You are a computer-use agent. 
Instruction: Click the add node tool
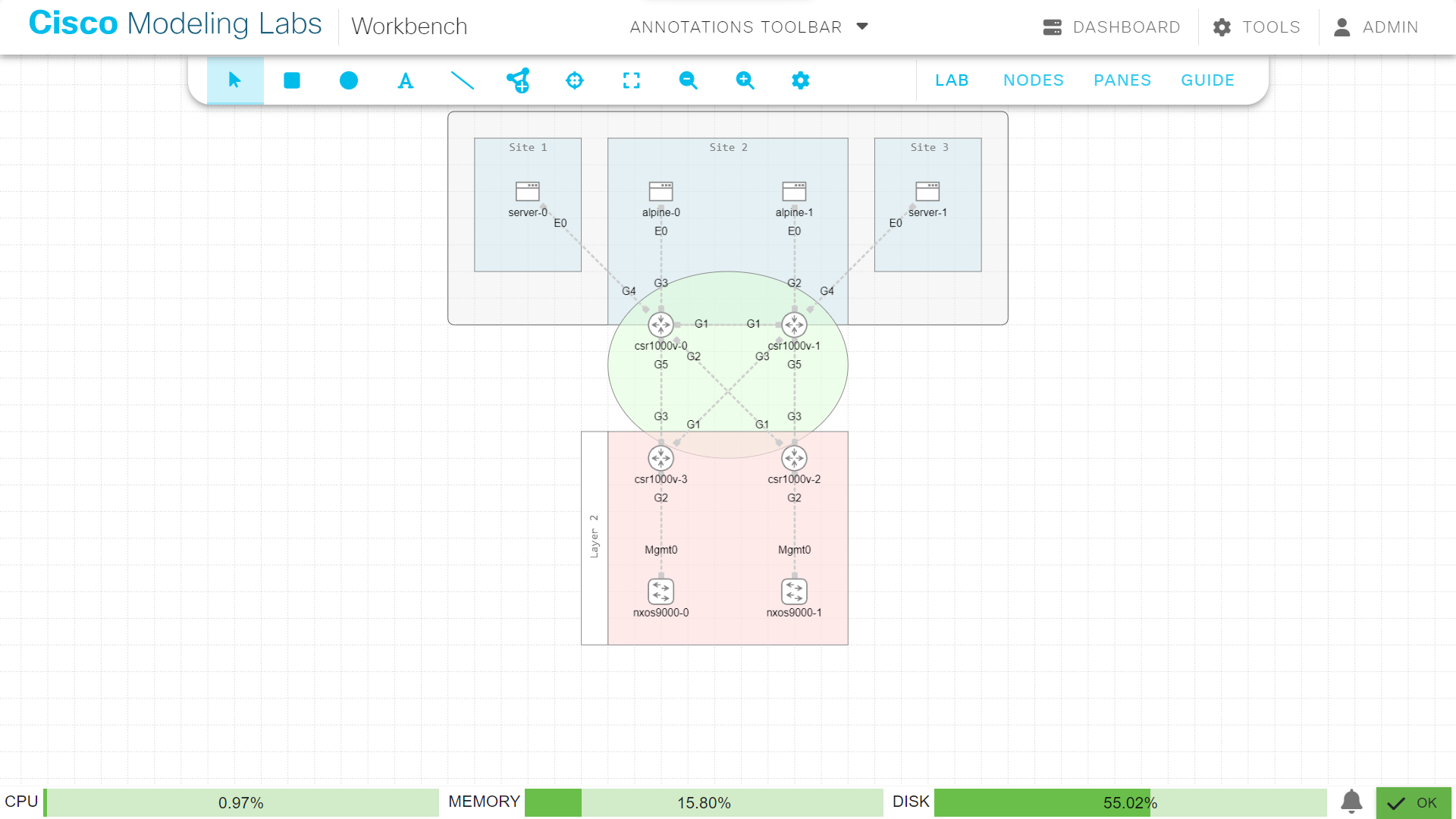(x=519, y=80)
